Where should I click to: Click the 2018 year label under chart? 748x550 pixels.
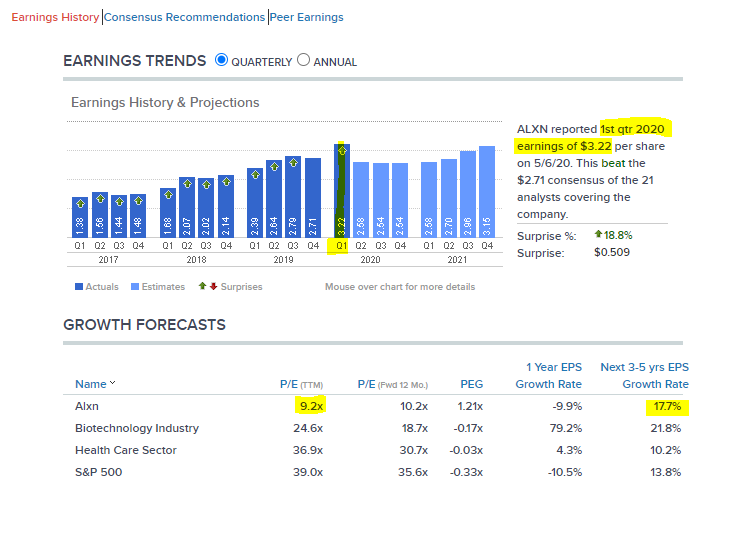coord(196,259)
